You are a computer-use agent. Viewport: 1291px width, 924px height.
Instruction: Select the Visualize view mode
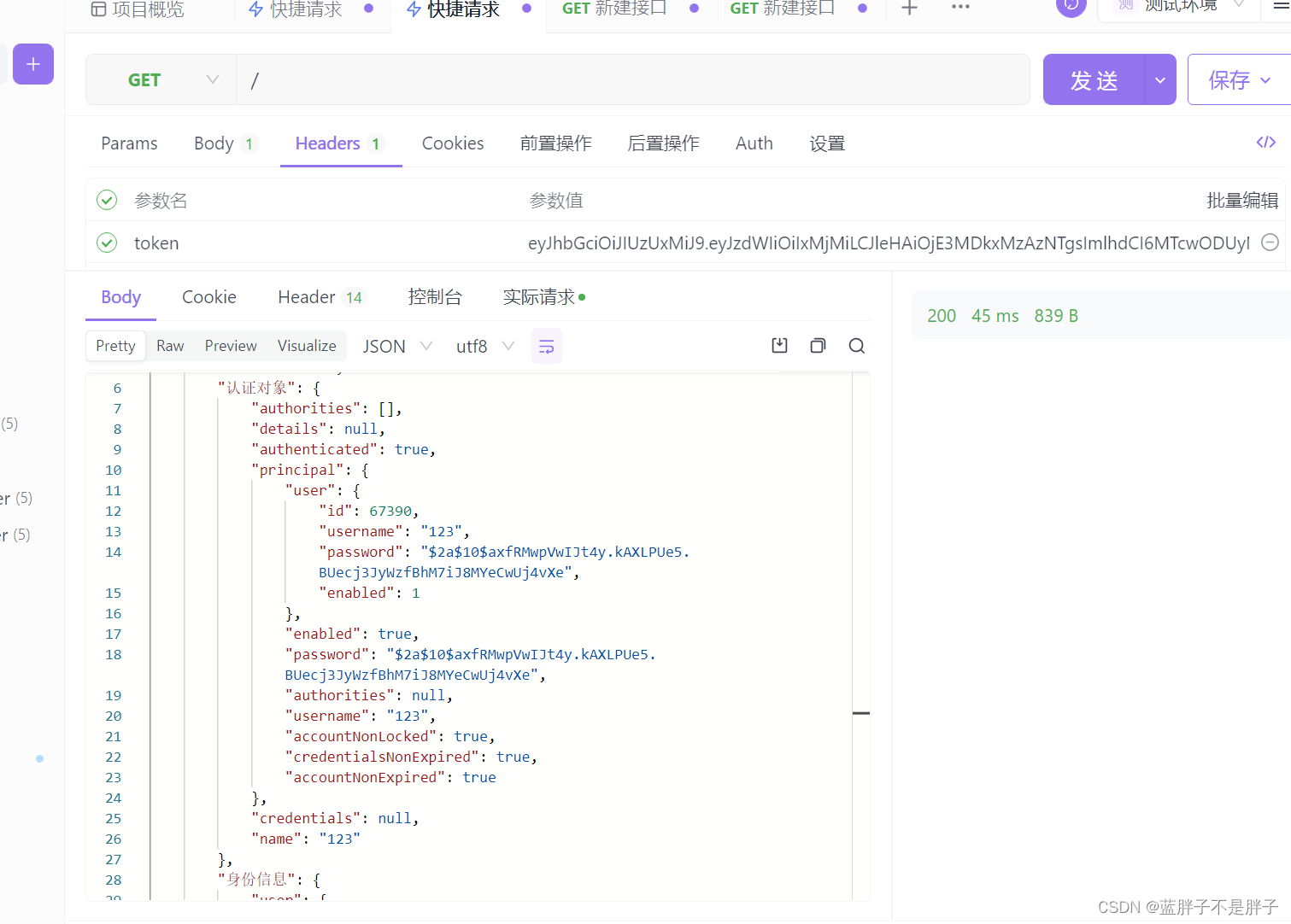click(x=307, y=345)
